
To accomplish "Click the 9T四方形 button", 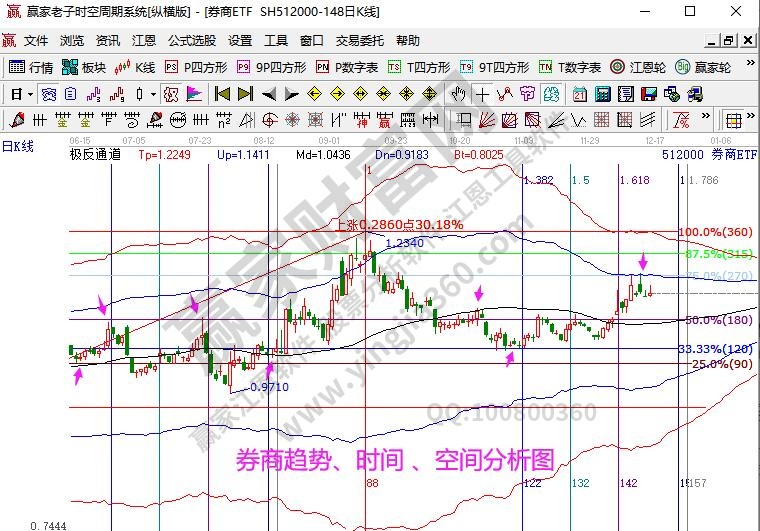I will [495, 68].
